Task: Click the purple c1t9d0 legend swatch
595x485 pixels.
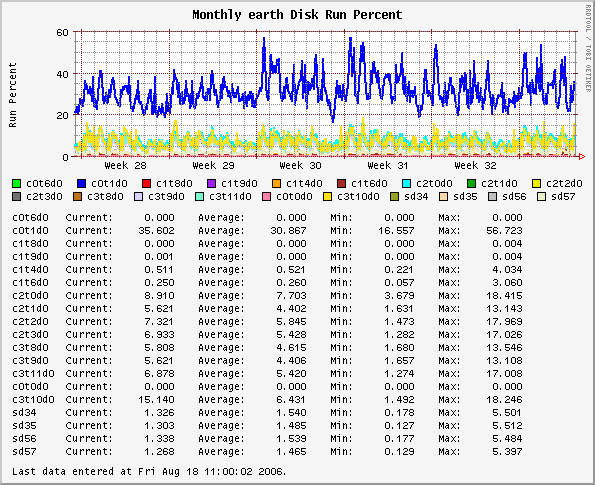Action: tap(211, 184)
